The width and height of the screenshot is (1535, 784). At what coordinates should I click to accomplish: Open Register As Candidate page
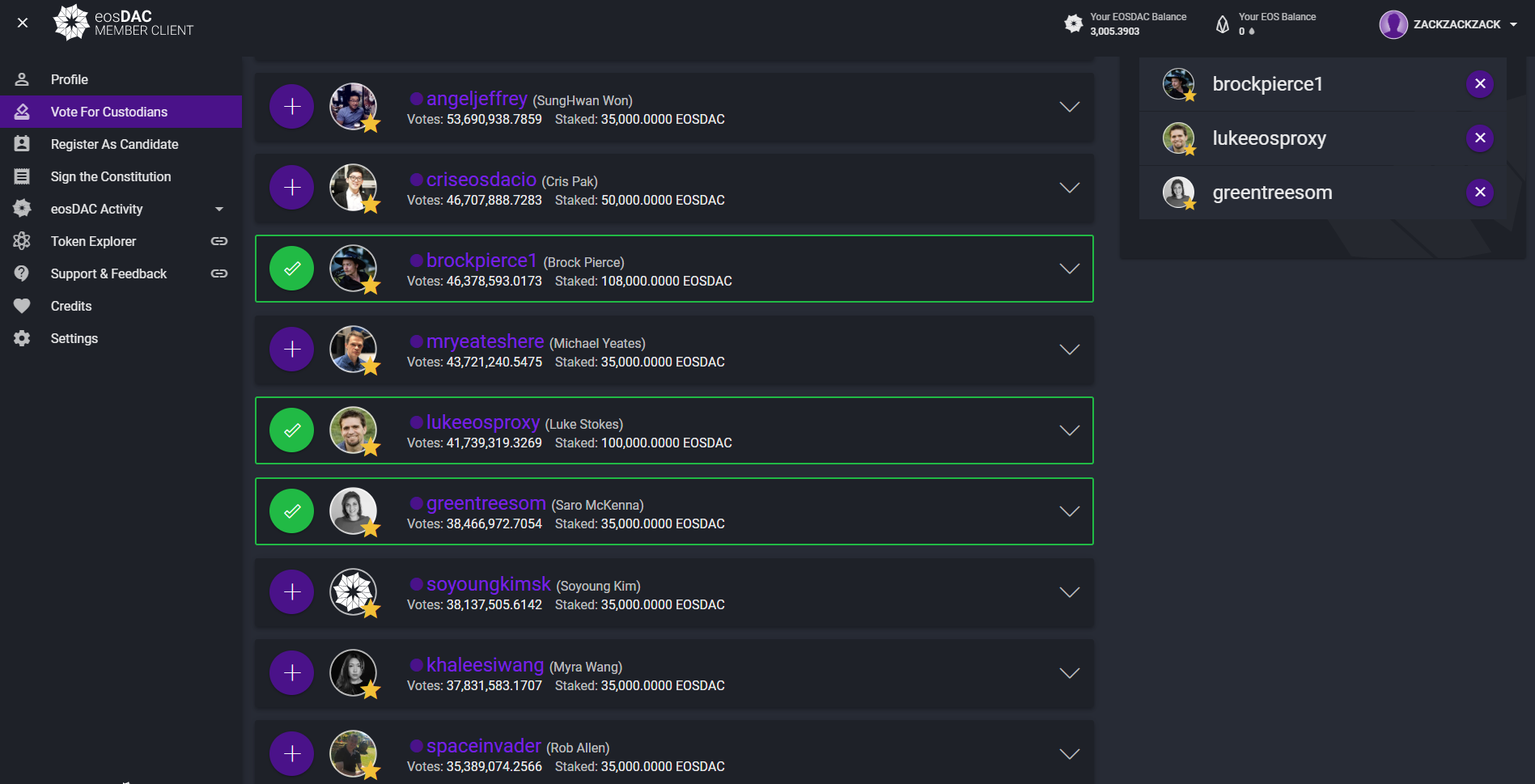pyautogui.click(x=121, y=144)
